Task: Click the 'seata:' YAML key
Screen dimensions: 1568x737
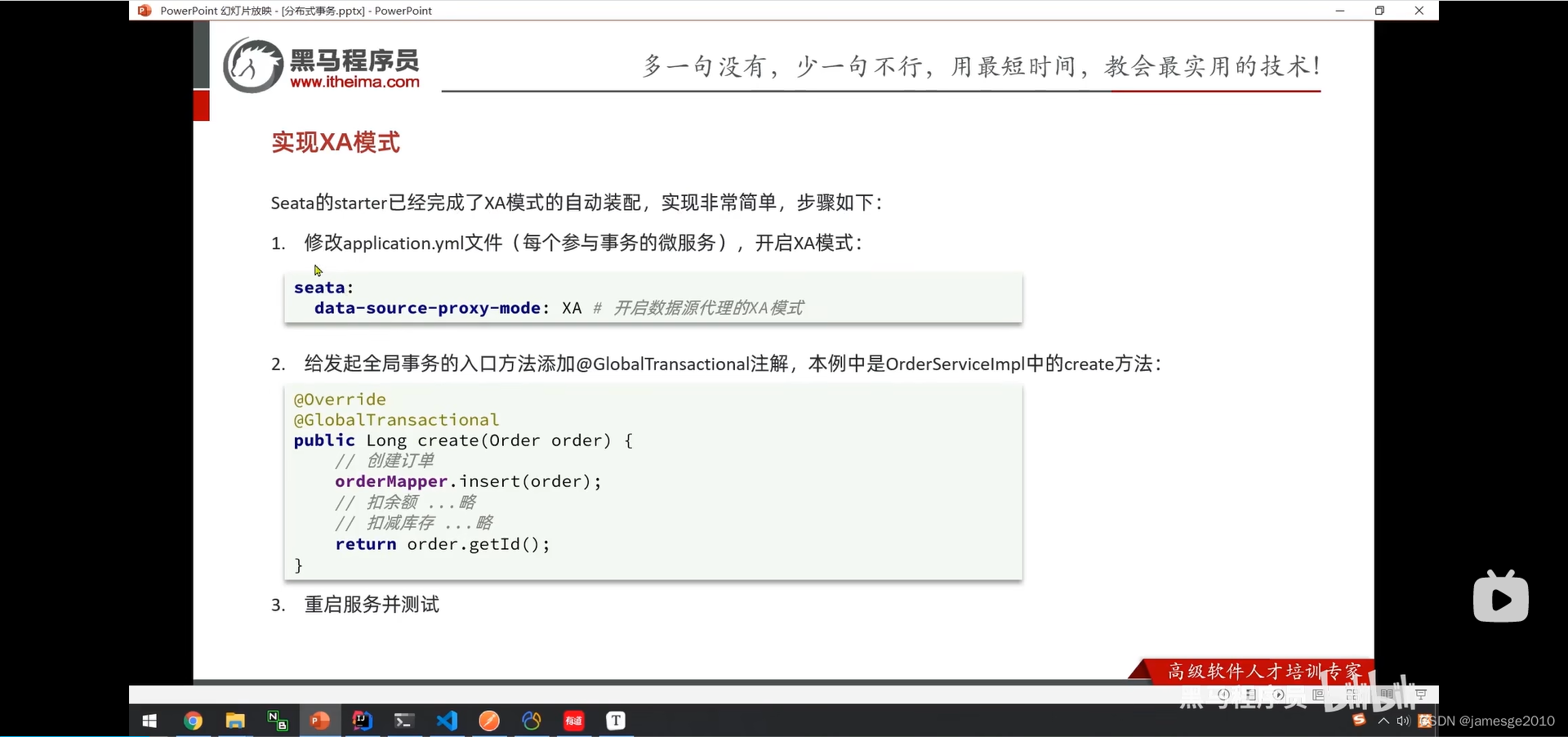Action: tap(323, 288)
